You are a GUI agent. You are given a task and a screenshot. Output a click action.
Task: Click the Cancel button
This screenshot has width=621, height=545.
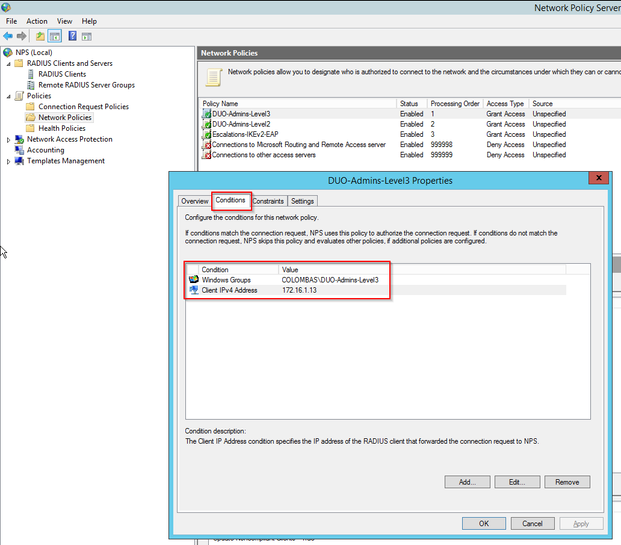tap(532, 523)
